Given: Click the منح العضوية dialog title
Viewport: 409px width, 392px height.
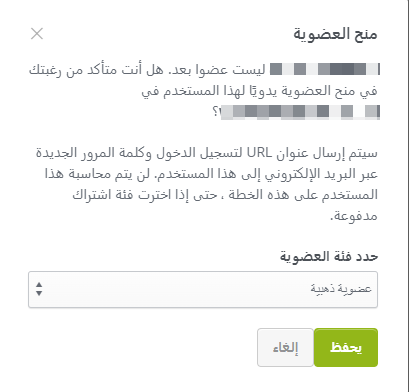Looking at the screenshot, I should coord(335,34).
